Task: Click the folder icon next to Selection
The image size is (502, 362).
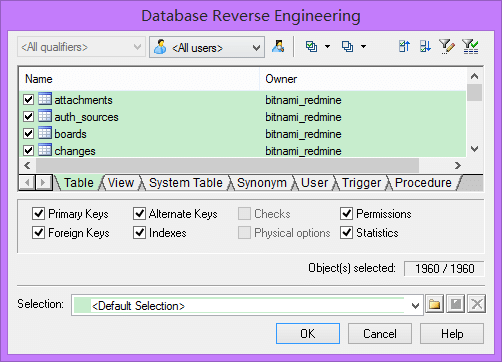Action: pos(434,304)
